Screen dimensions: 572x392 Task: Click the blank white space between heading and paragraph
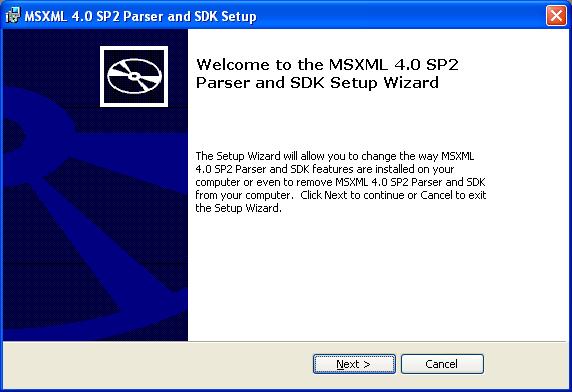coord(339,120)
